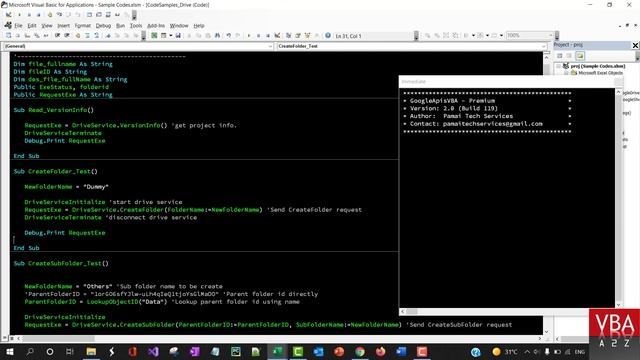Select the proj (Sample Codes.xlsm) project item
This screenshot has width=640, height=360.
pyautogui.click(x=598, y=66)
